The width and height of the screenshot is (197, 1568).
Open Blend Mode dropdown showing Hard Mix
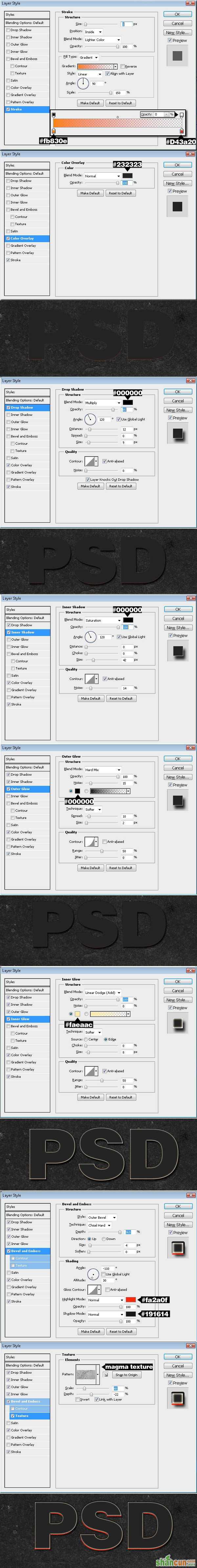[102, 769]
